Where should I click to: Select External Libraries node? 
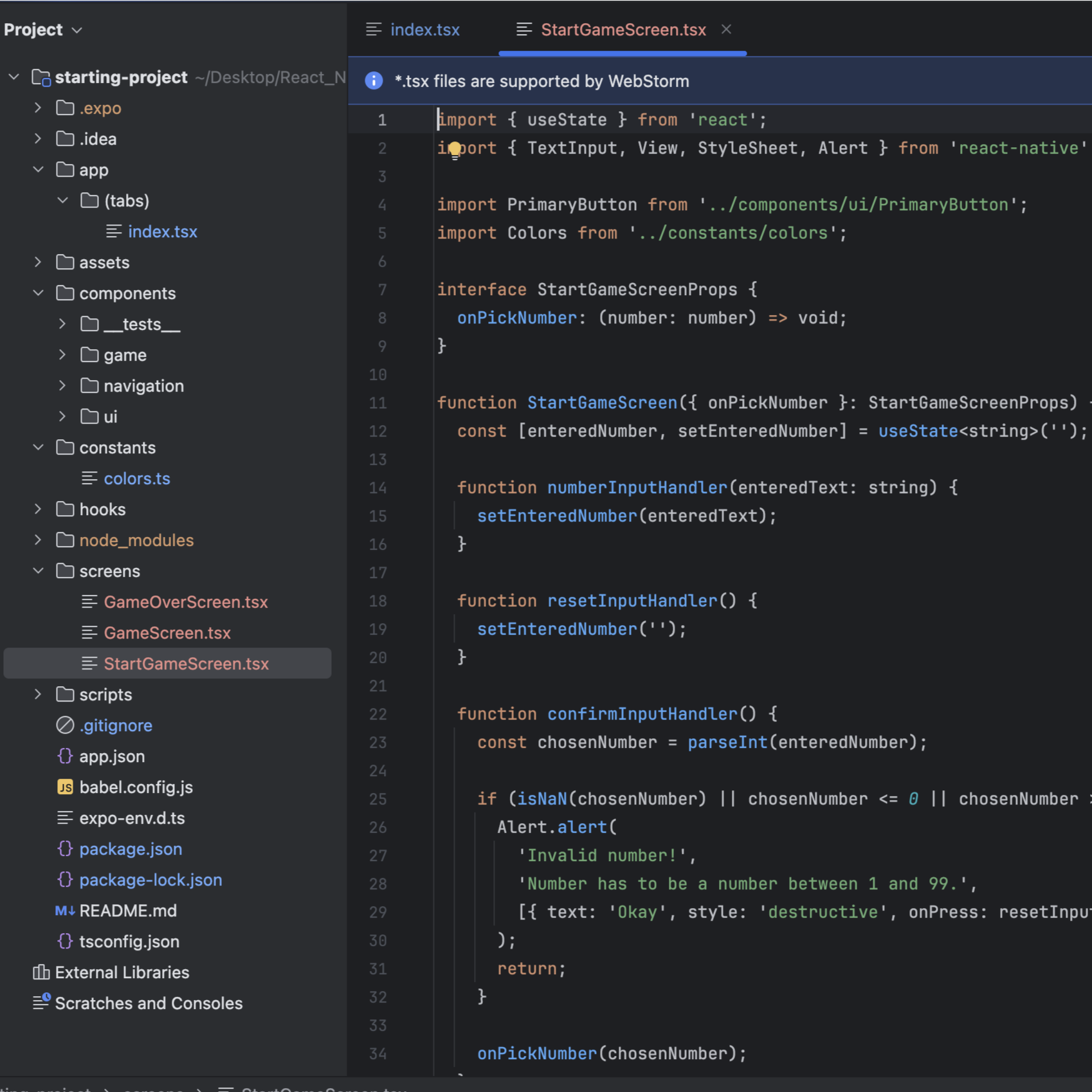(122, 972)
